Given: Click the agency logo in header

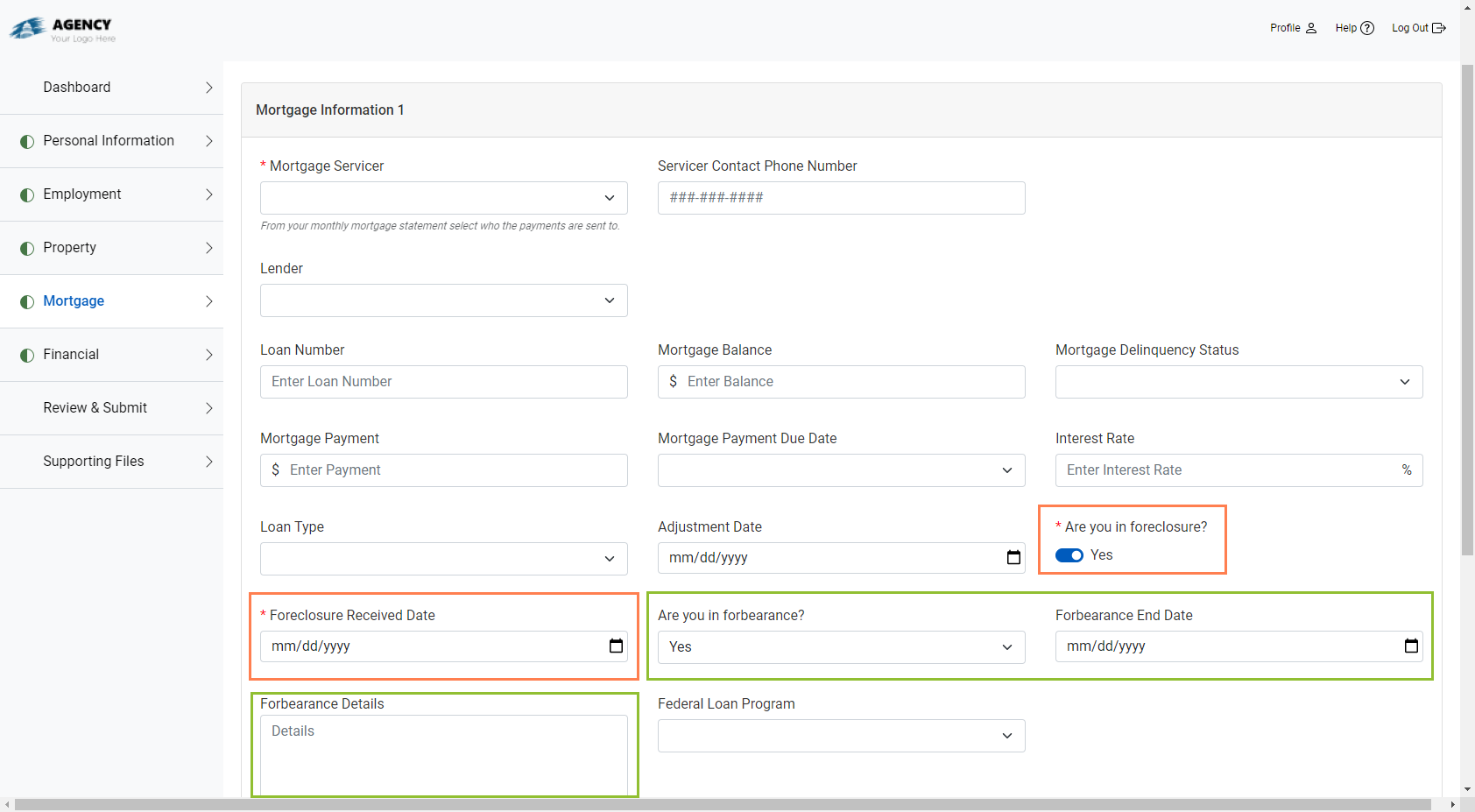Looking at the screenshot, I should click(63, 29).
